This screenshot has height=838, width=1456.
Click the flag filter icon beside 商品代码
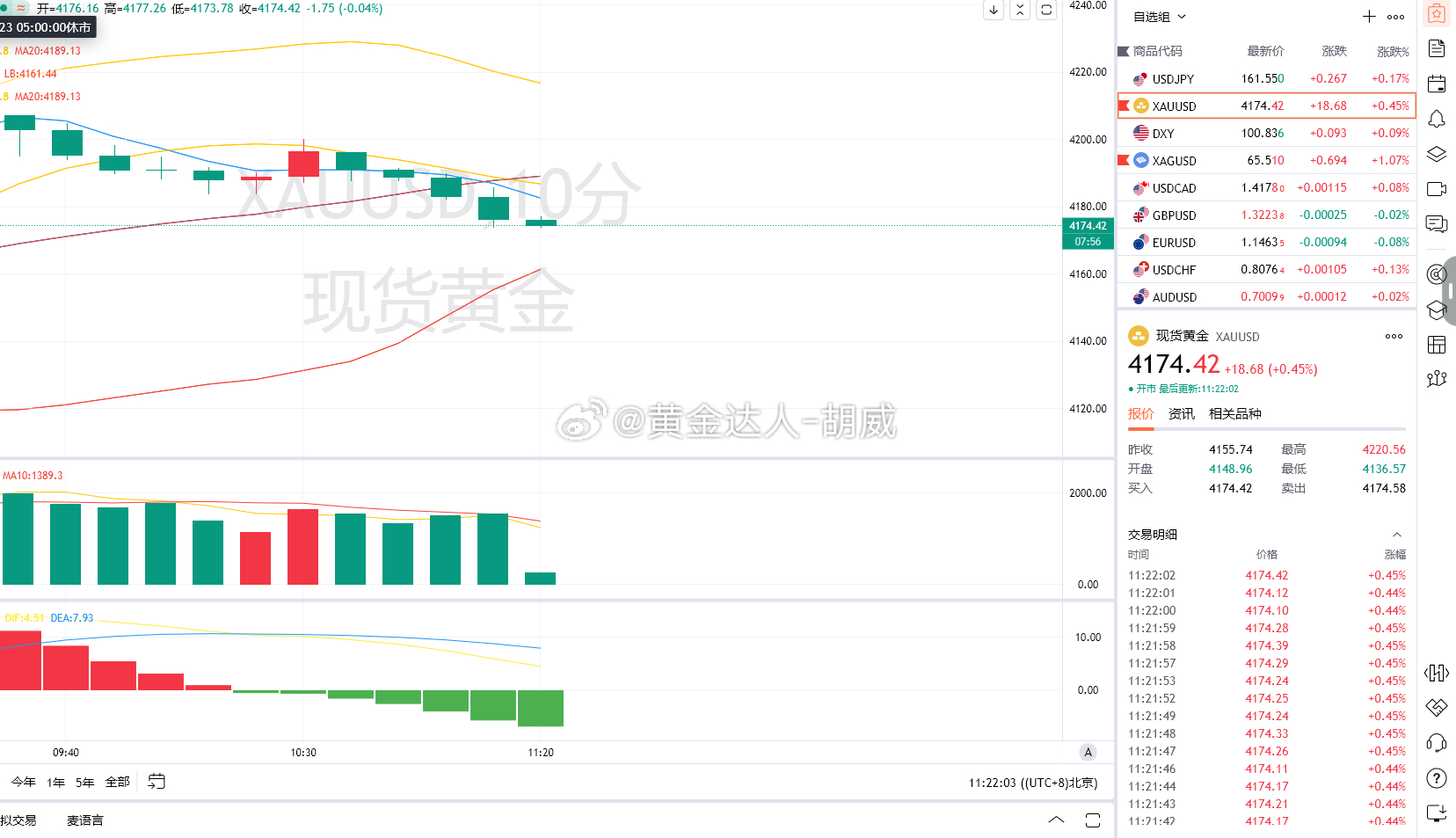(1123, 51)
